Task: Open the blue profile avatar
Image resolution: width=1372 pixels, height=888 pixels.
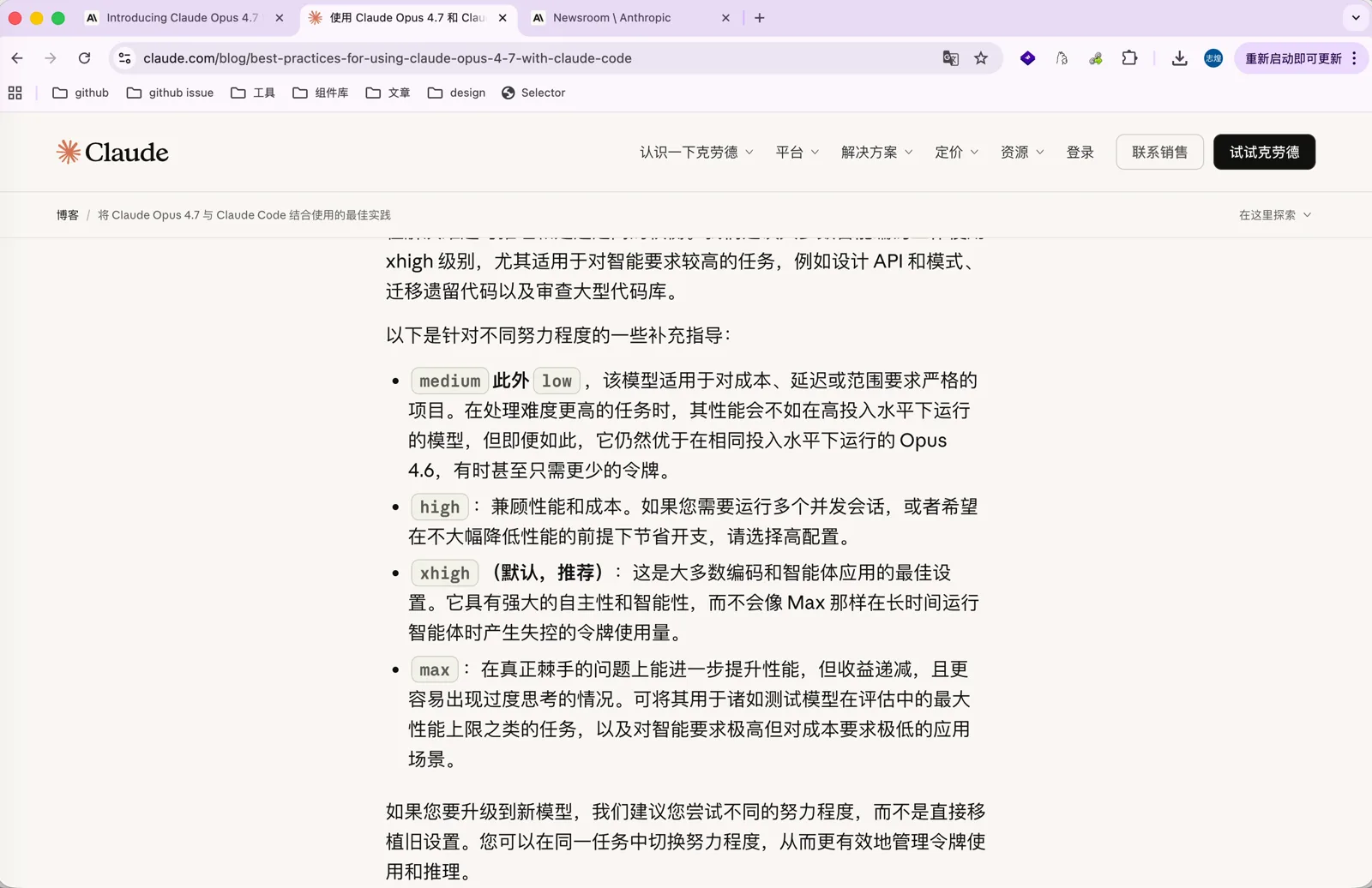Action: [x=1213, y=58]
